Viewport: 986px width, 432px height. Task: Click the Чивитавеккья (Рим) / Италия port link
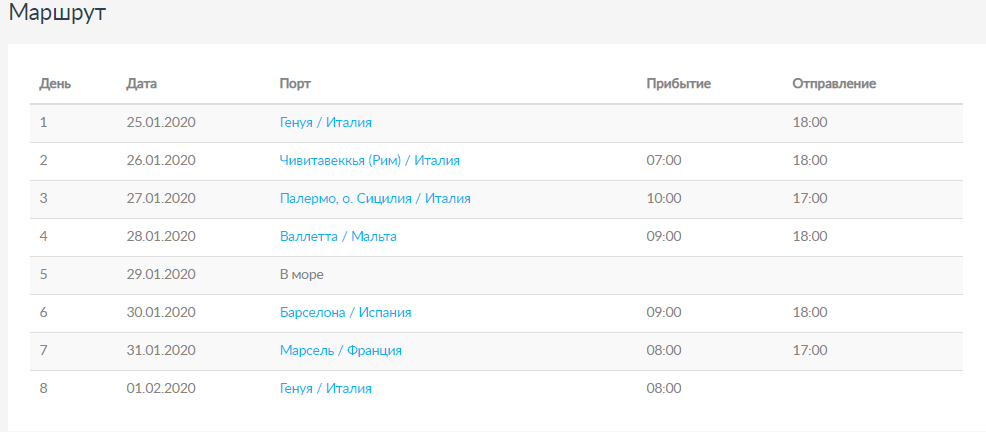(x=370, y=160)
